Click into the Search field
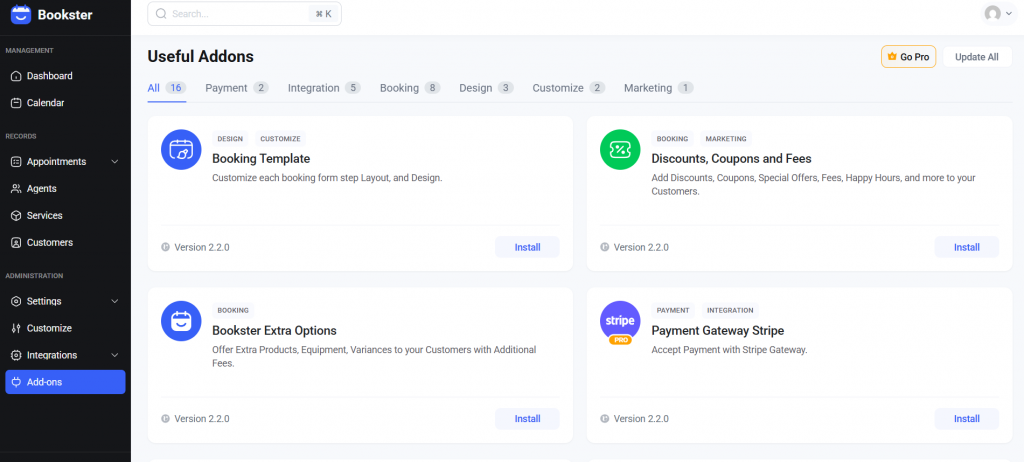The width and height of the screenshot is (1024, 462). point(244,14)
